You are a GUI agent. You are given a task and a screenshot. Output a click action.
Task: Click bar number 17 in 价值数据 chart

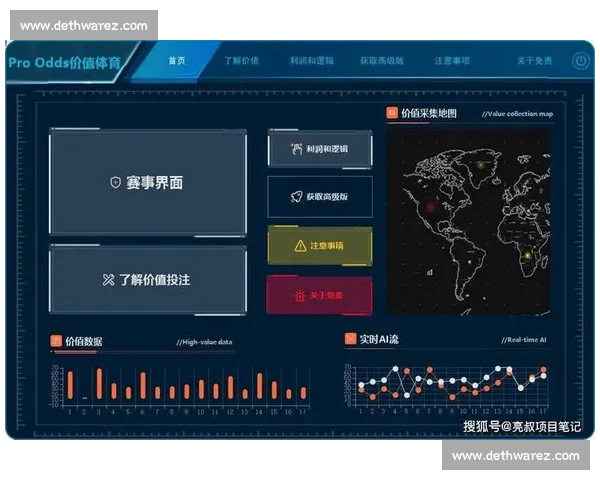(x=303, y=393)
